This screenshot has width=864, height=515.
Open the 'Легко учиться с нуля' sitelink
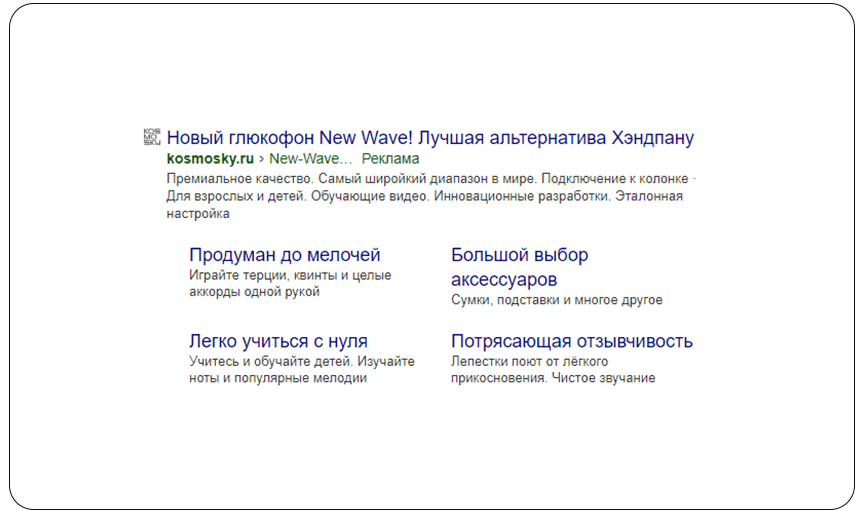tap(278, 341)
